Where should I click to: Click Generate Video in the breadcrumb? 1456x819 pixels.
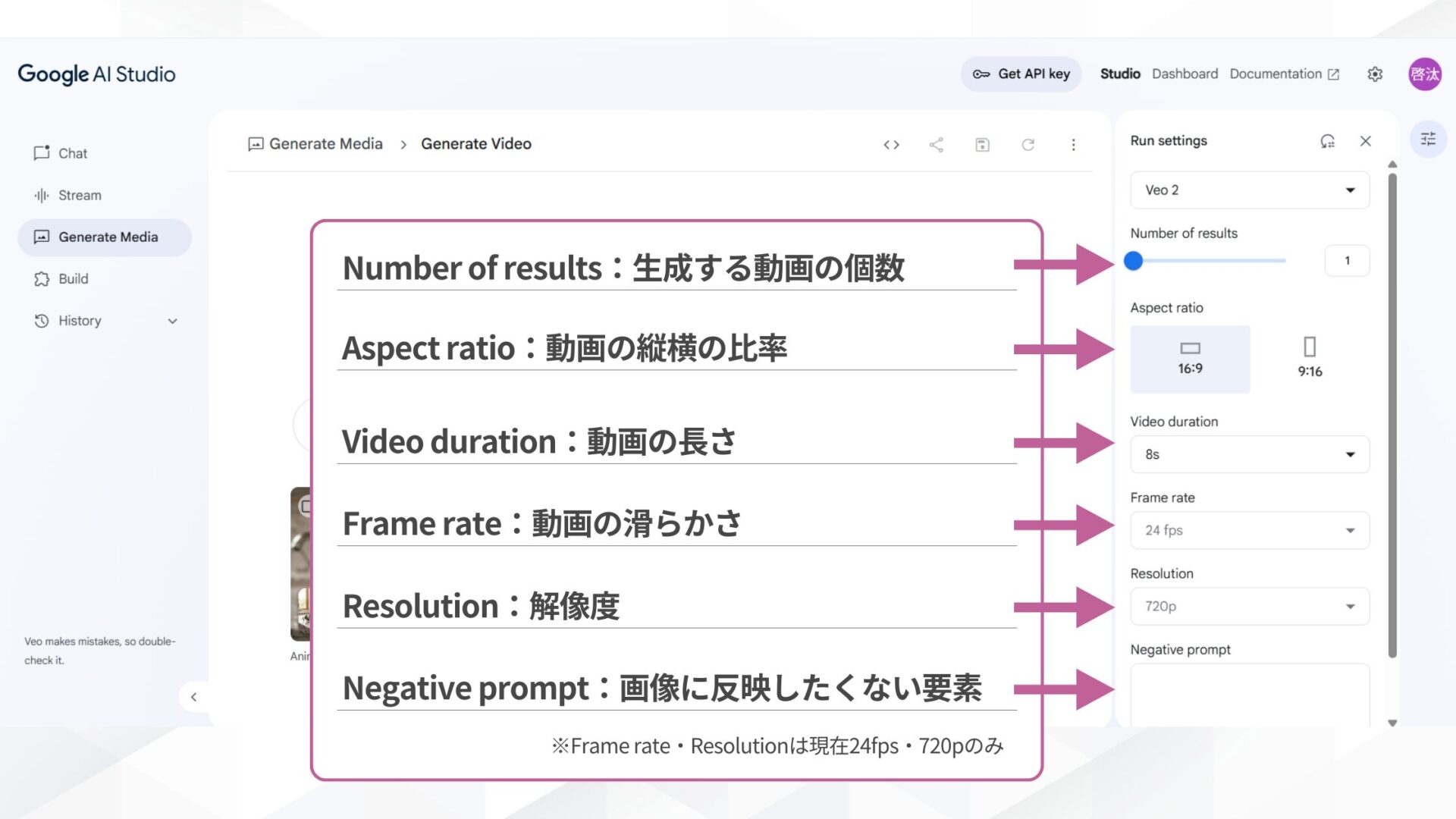point(476,144)
